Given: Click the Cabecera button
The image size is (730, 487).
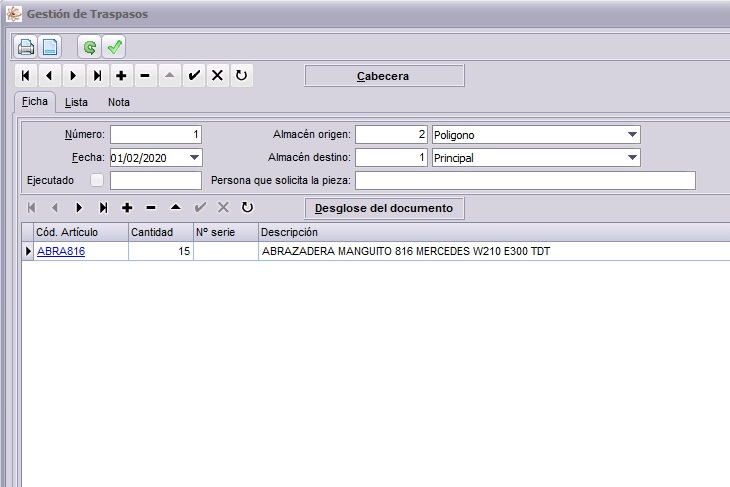Looking at the screenshot, I should coord(384,75).
